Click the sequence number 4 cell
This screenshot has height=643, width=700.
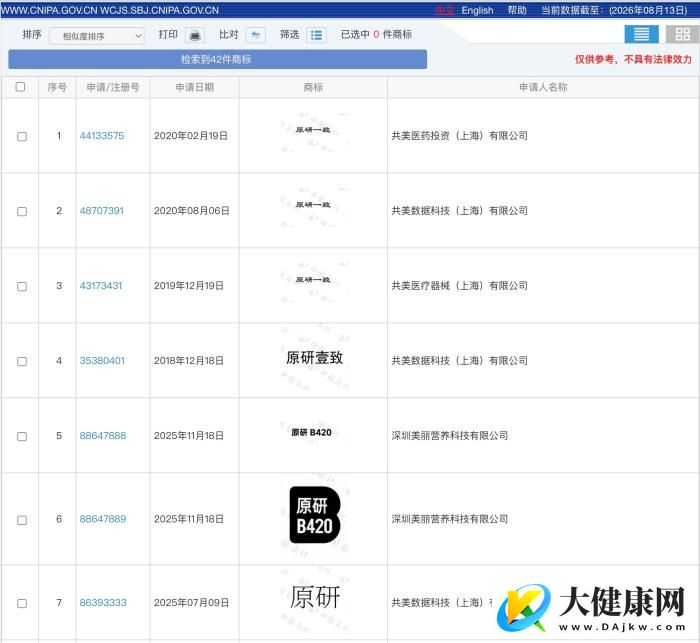(x=59, y=361)
